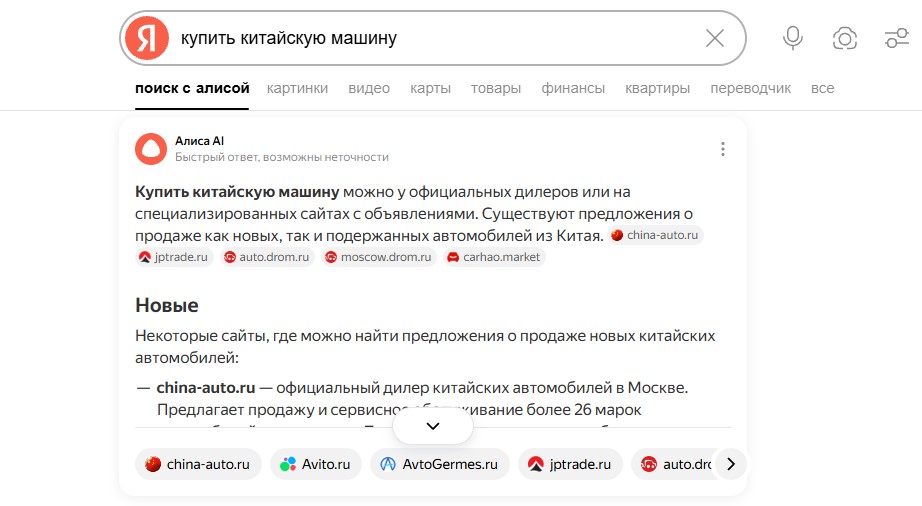The width and height of the screenshot is (922, 506).
Task: Switch to the 'картинки' tab
Action: tap(297, 89)
